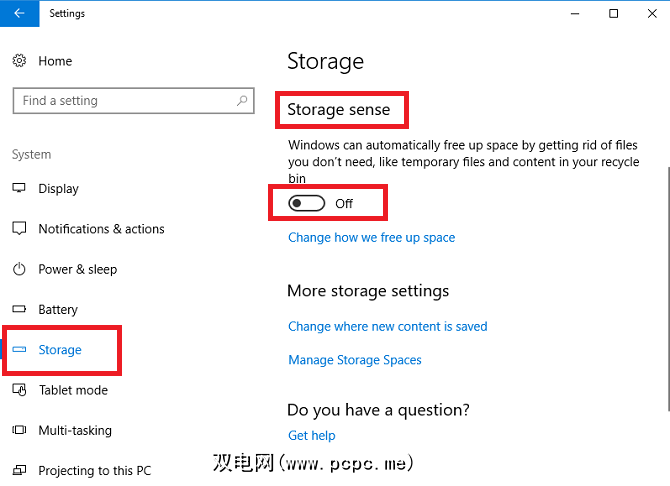
Task: Click the back arrow in the title bar
Action: coord(19,14)
